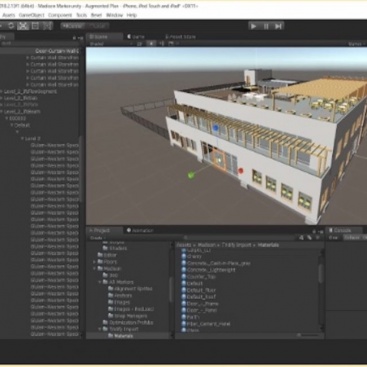Viewport: 367px width, 367px height.
Task: Click the Play button
Action: tap(253, 26)
